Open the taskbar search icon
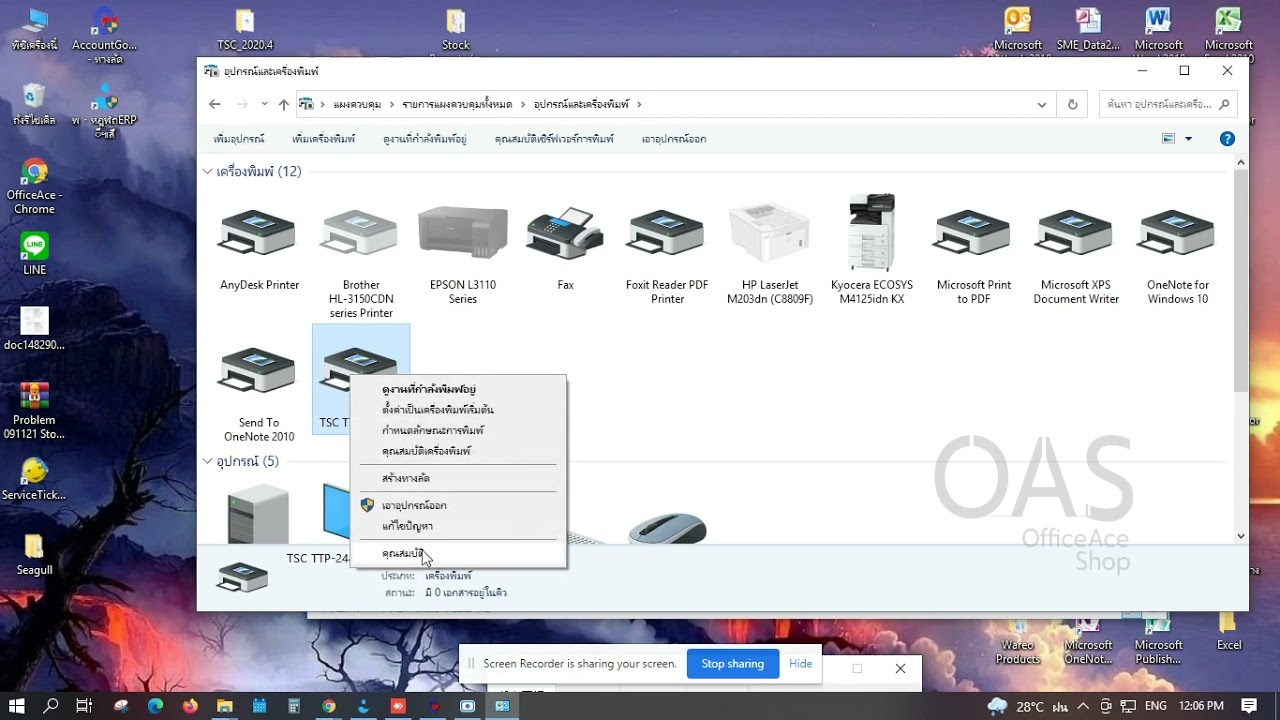 pos(51,706)
